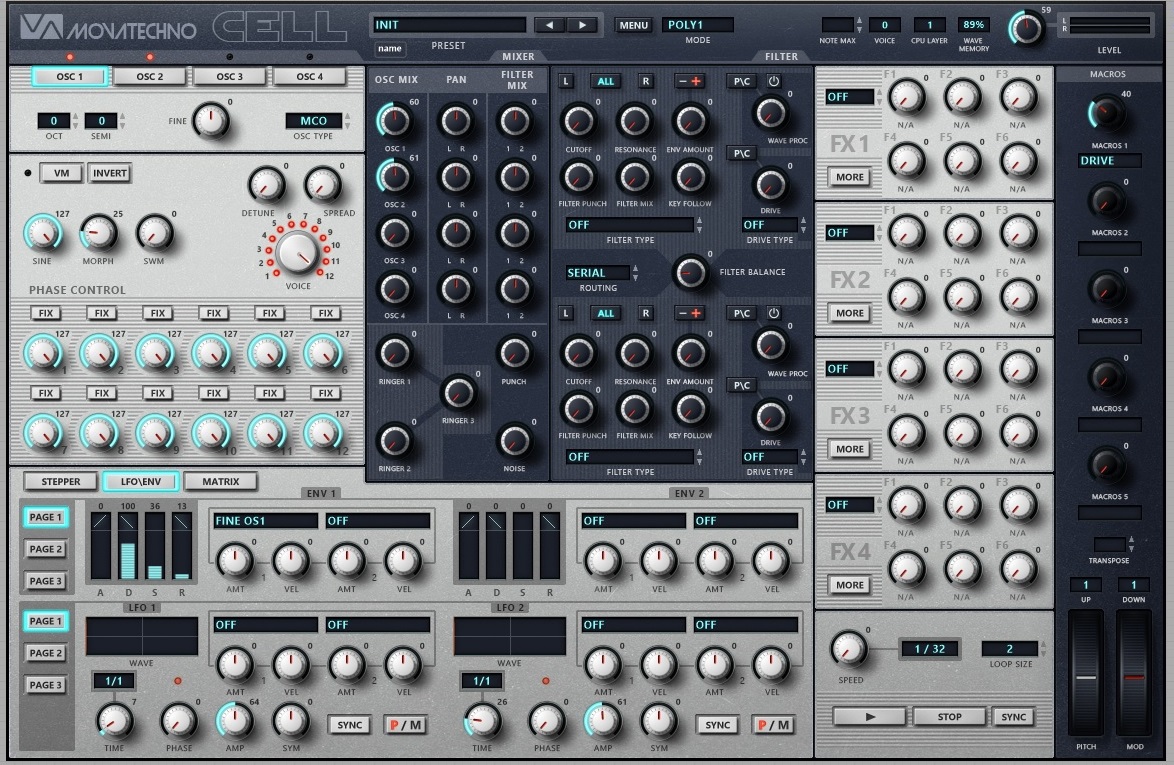Click the sequencer SPEED knob
Screen dimensions: 1174x765
point(850,650)
